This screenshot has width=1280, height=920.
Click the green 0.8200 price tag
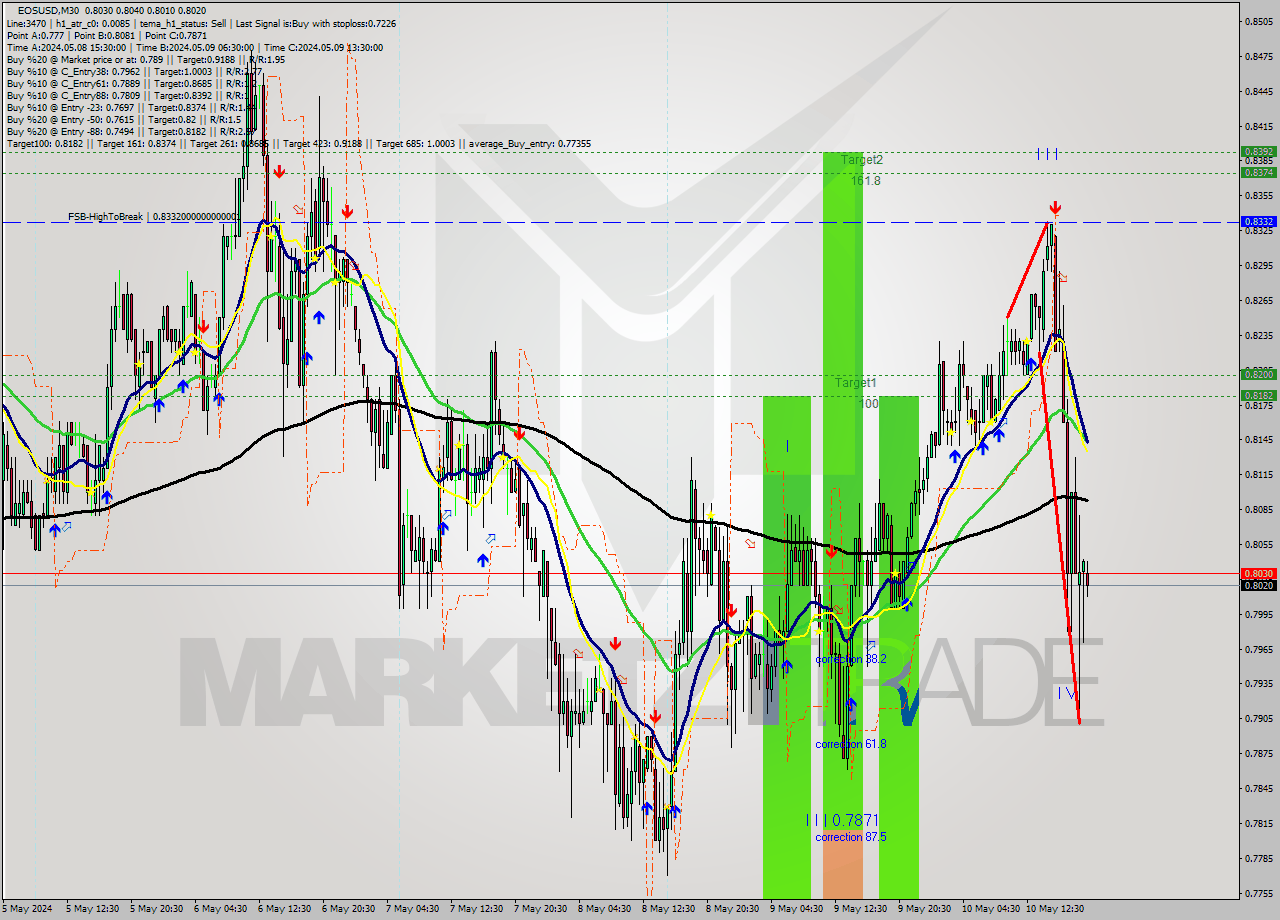click(x=1257, y=374)
